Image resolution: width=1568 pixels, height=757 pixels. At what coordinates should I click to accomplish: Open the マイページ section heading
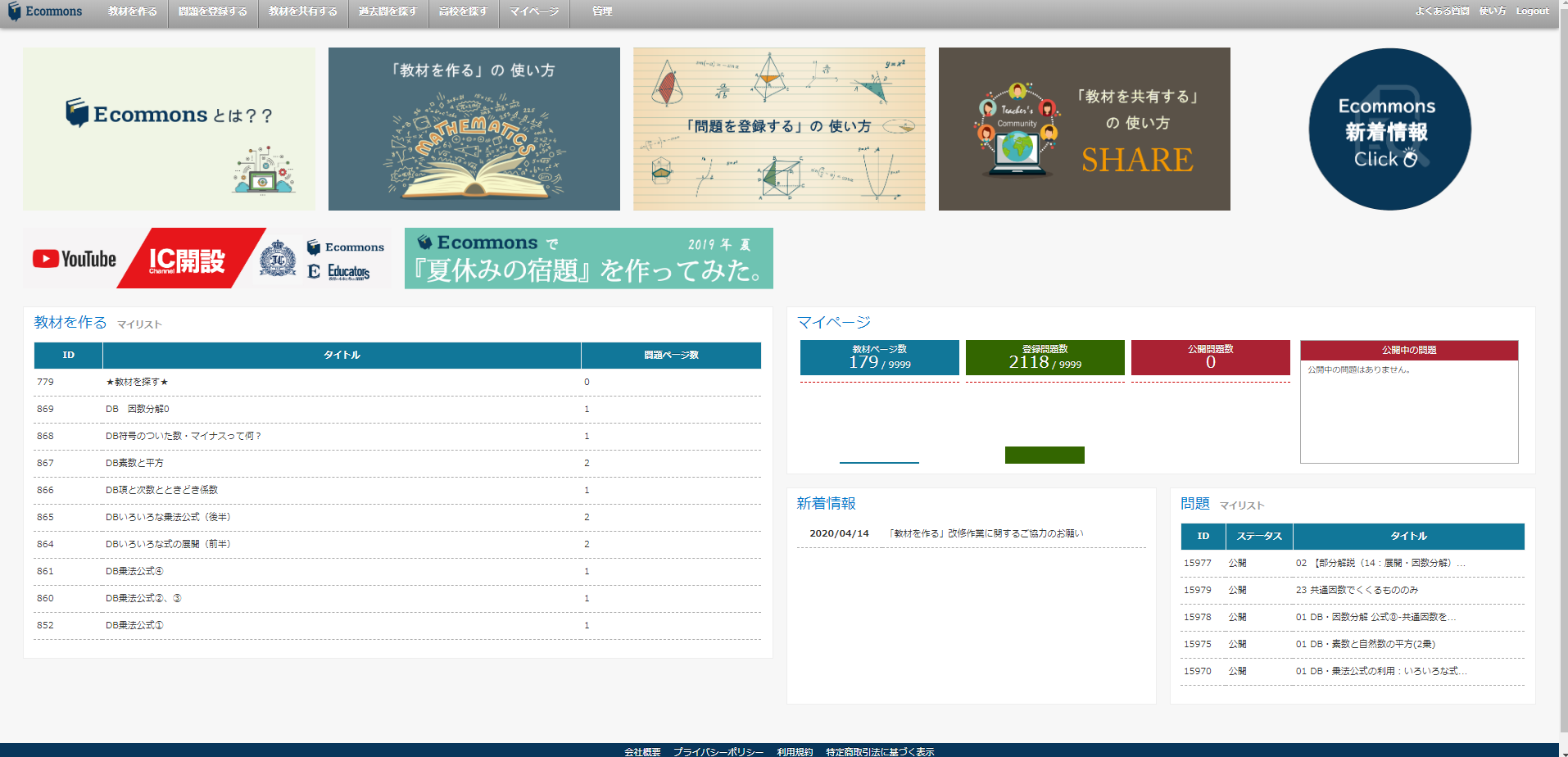coord(834,323)
